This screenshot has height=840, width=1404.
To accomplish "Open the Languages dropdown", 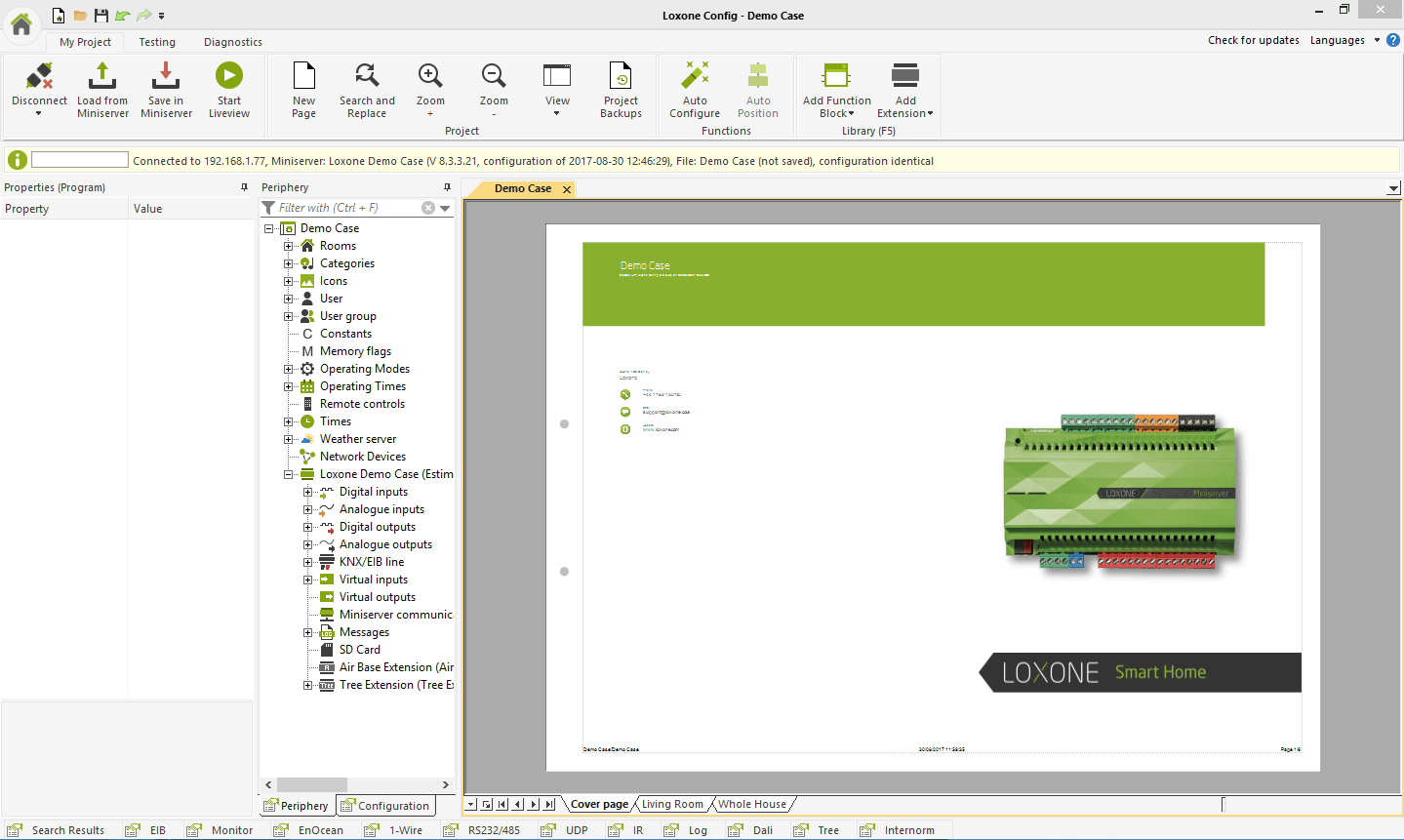I will [1377, 40].
